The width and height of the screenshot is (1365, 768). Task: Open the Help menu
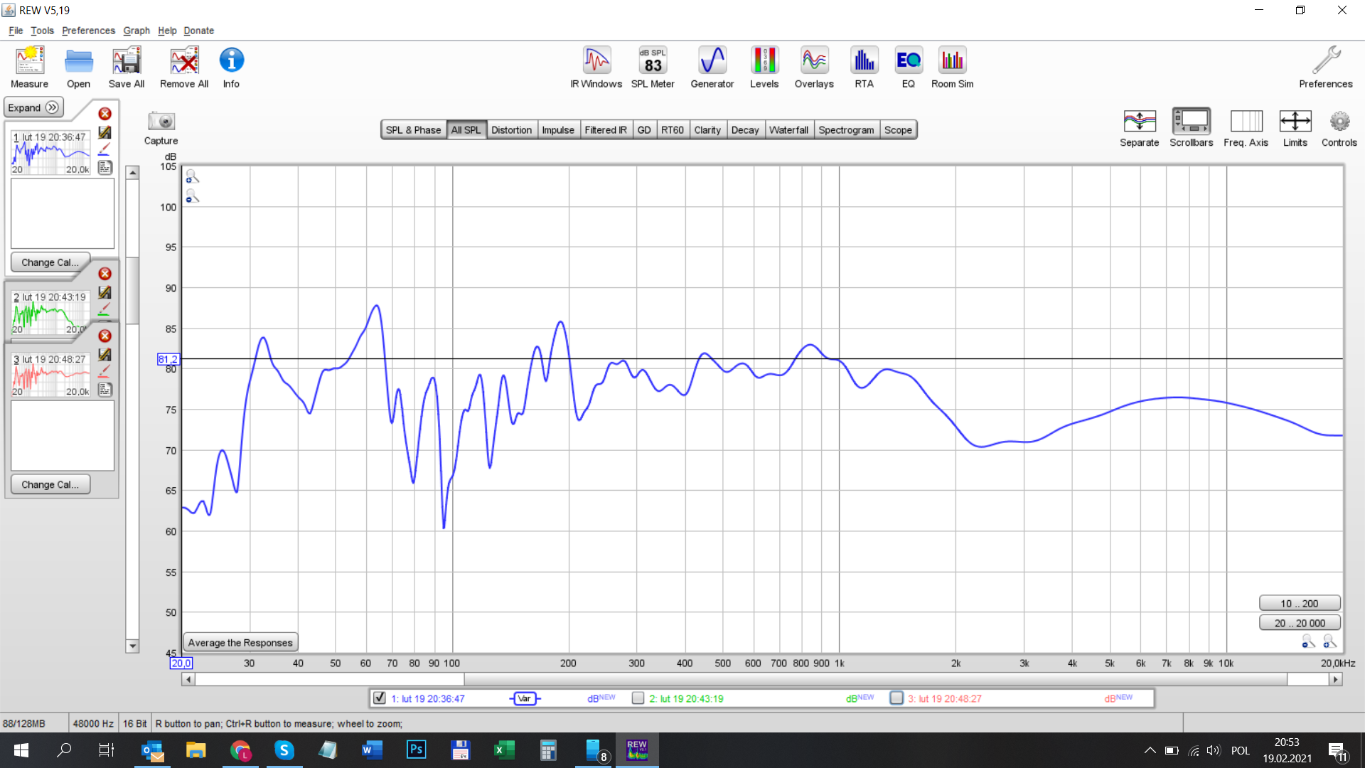(167, 30)
